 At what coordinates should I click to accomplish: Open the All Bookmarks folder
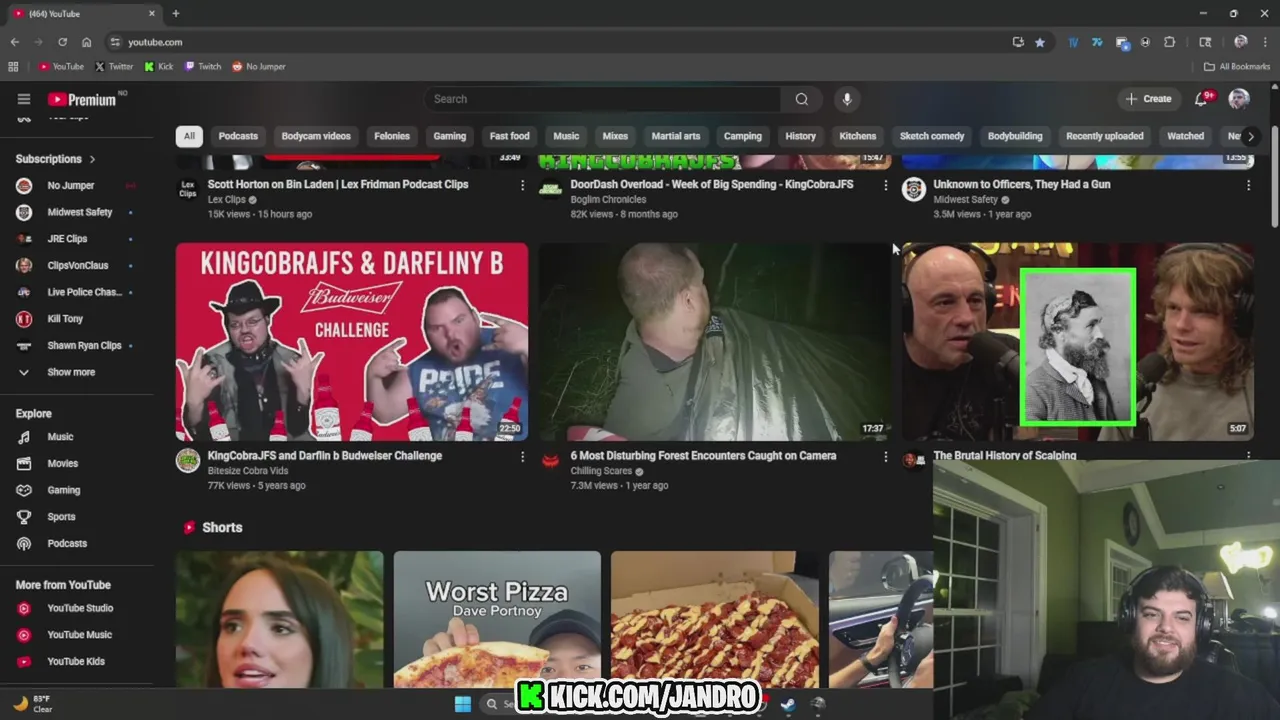point(1237,66)
